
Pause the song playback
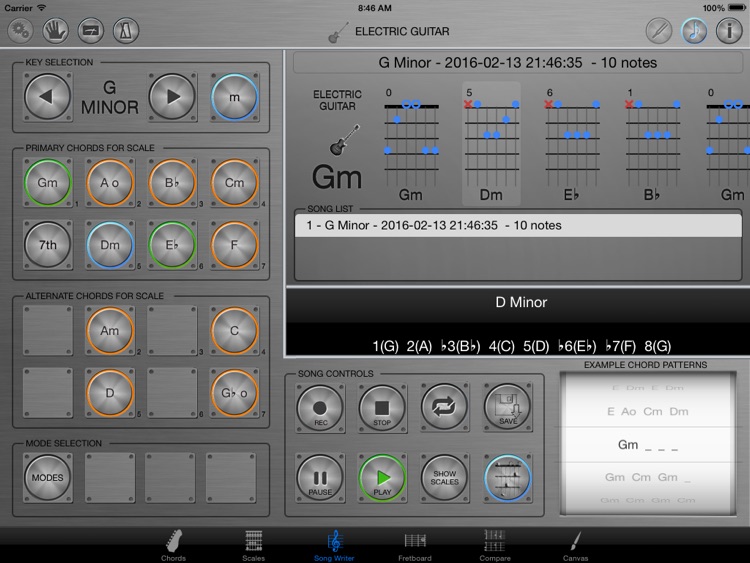pyautogui.click(x=320, y=478)
